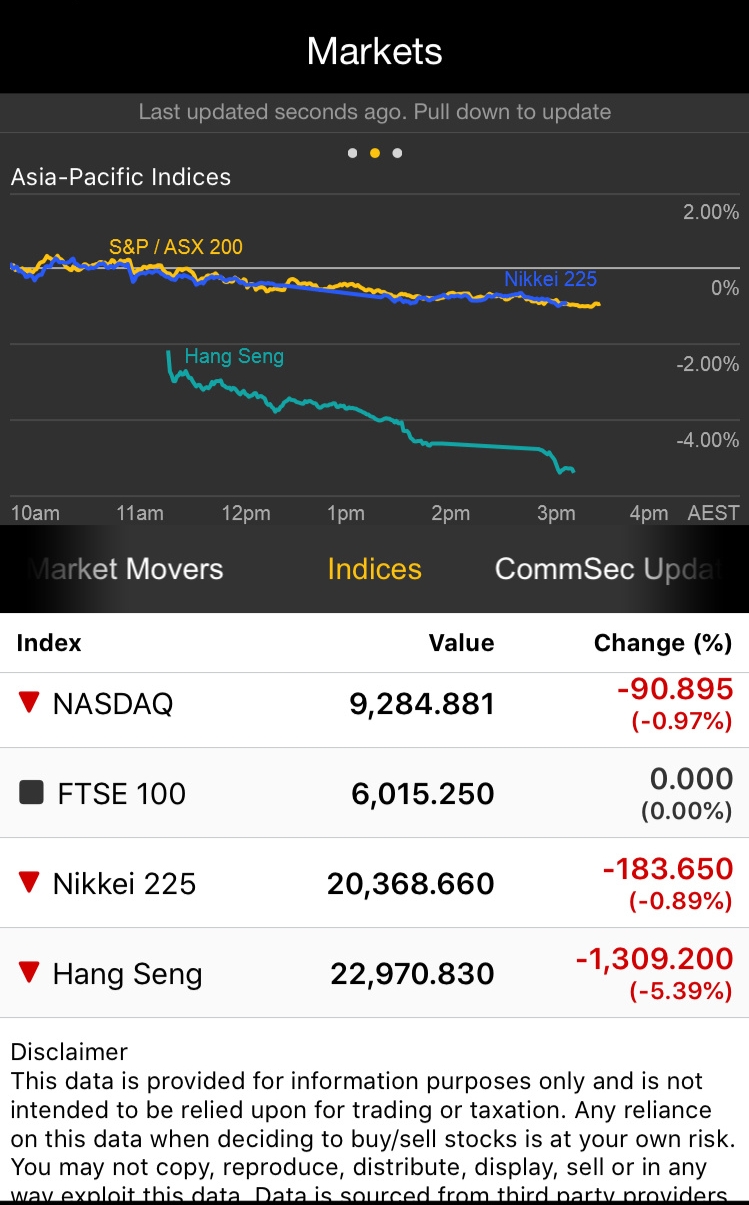The image size is (749, 1205).
Task: Switch to the Market Movers tab
Action: pos(126,569)
